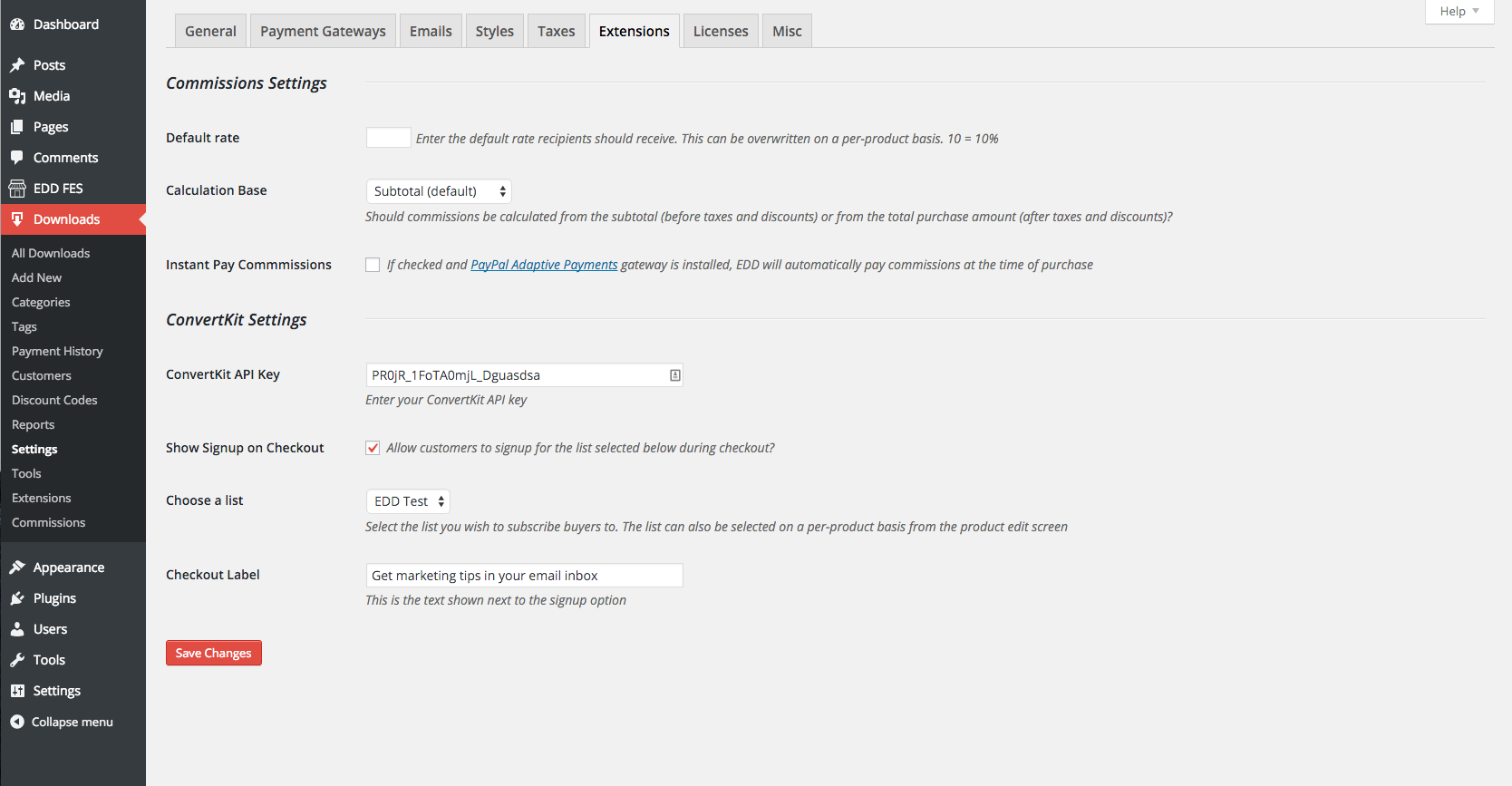Click the Media library icon
This screenshot has width=1512, height=786.
coord(17,96)
